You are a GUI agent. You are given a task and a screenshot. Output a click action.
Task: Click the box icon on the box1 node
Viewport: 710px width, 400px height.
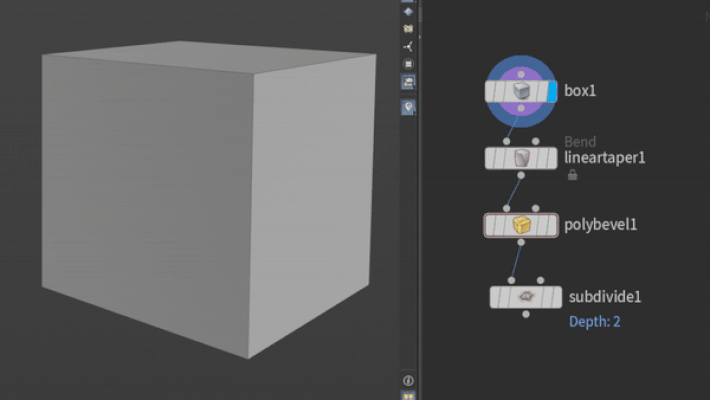[x=521, y=92]
